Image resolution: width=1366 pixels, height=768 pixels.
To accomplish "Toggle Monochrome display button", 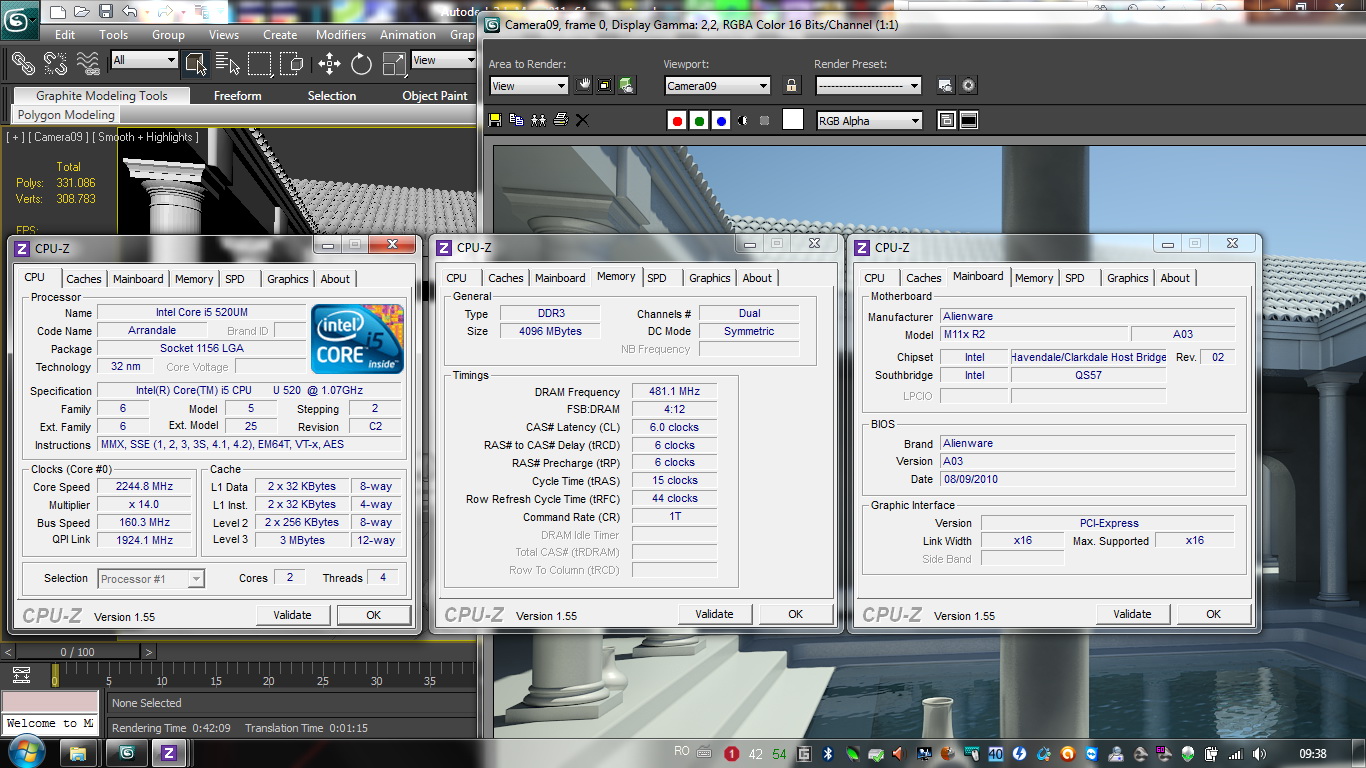I will coord(765,121).
